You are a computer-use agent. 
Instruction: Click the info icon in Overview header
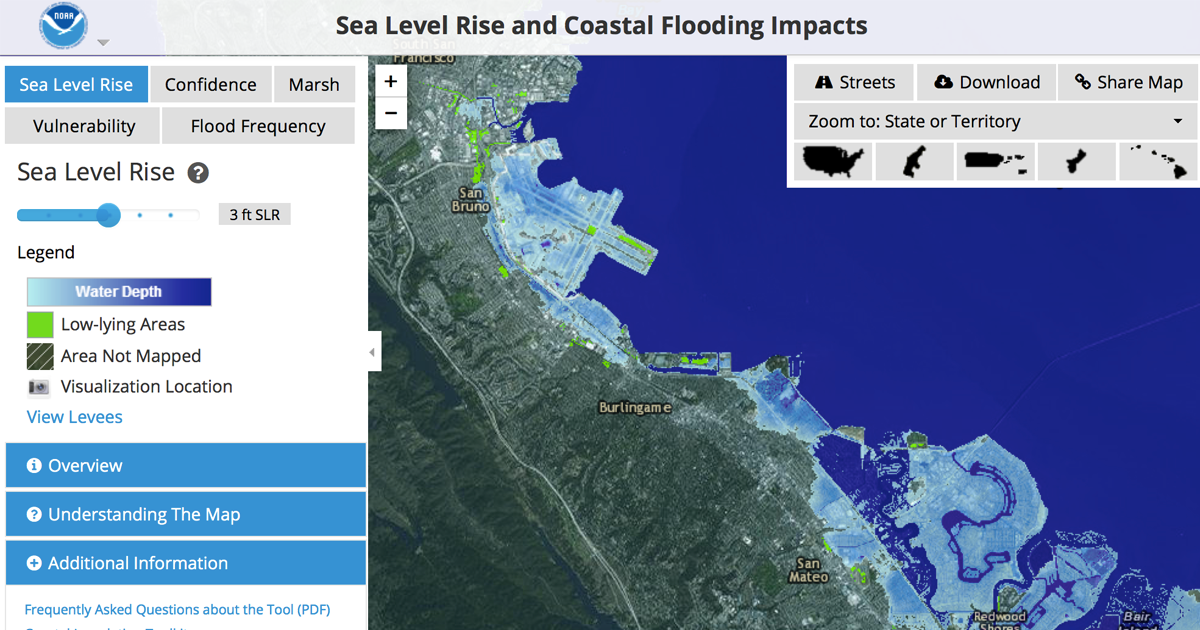pyautogui.click(x=34, y=466)
